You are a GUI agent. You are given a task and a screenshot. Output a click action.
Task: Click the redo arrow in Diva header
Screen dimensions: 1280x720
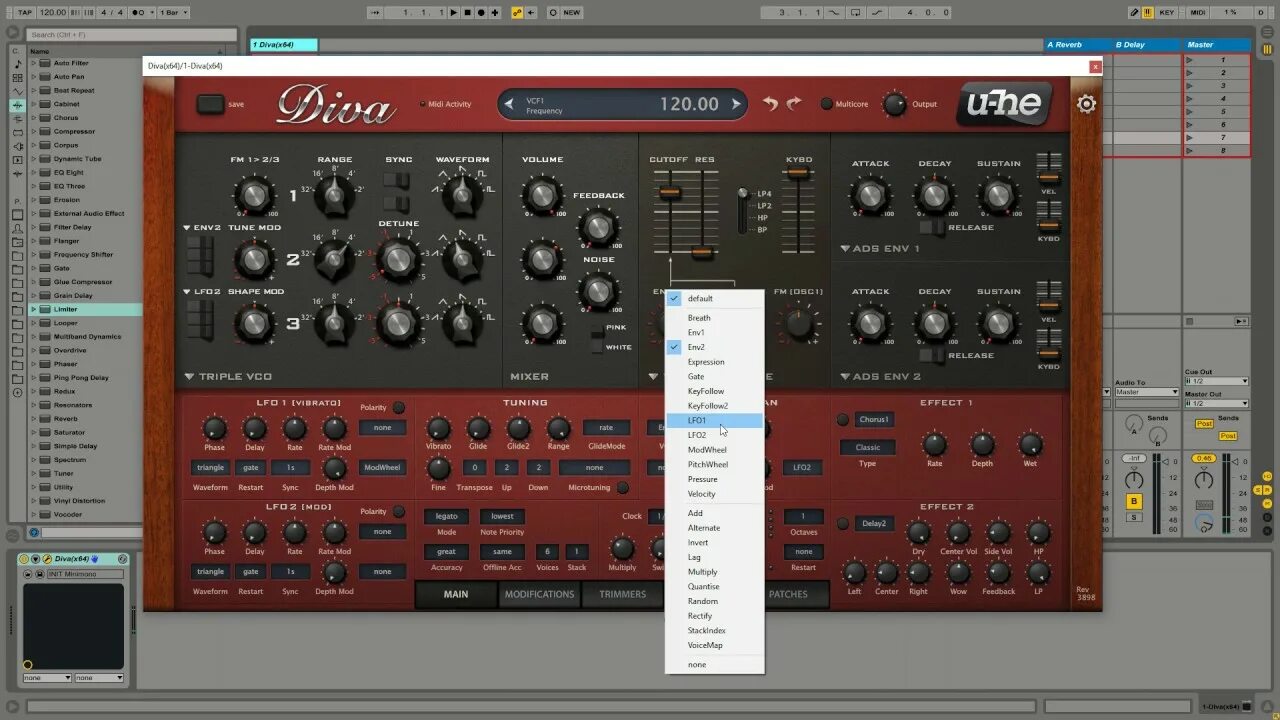coord(794,104)
